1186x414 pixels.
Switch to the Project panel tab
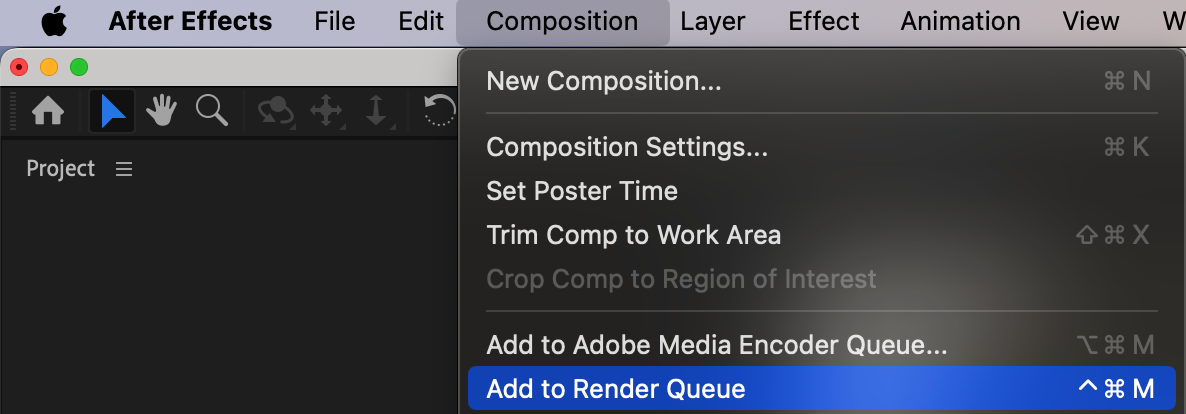(61, 169)
